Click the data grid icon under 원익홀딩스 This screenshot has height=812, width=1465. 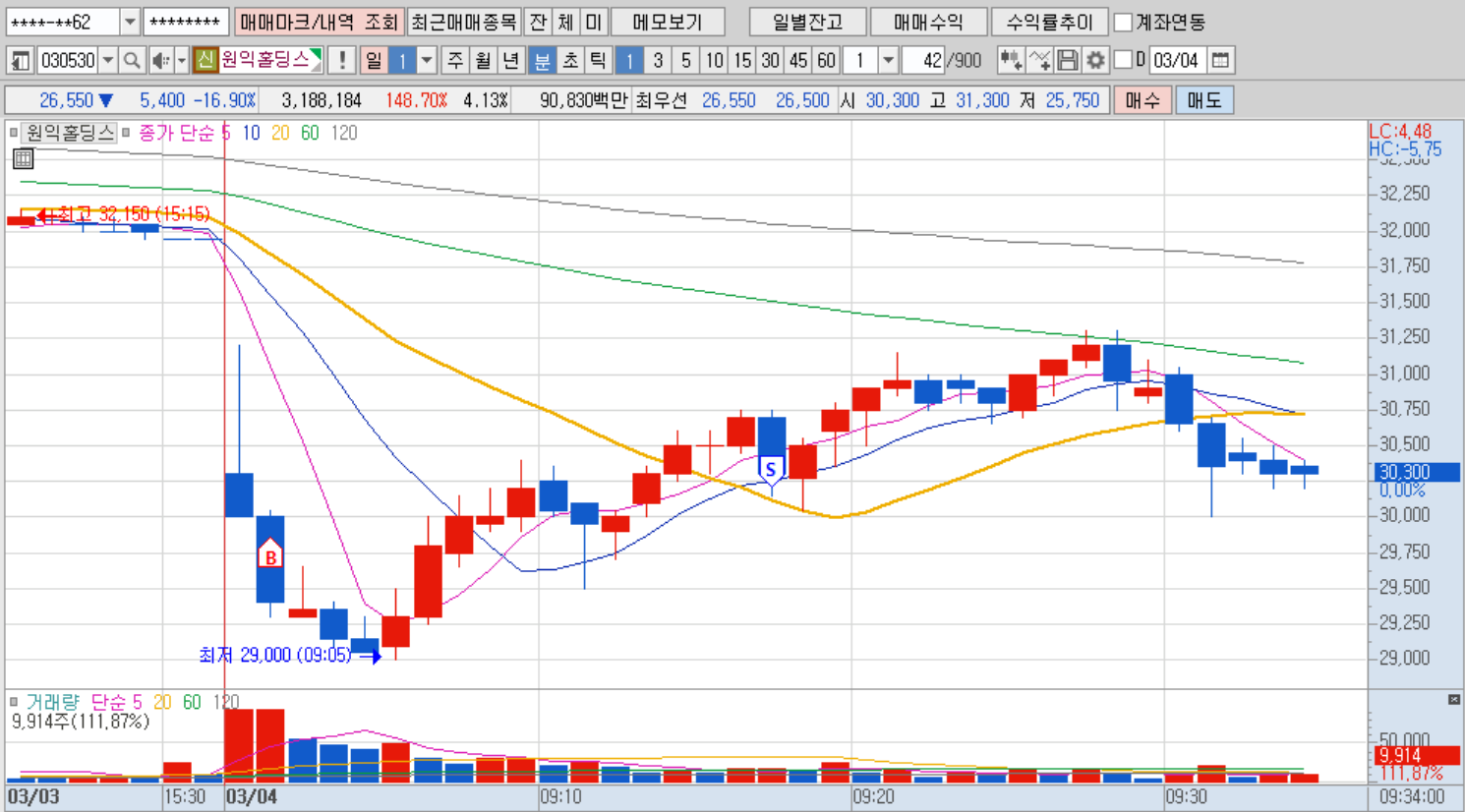pyautogui.click(x=24, y=158)
